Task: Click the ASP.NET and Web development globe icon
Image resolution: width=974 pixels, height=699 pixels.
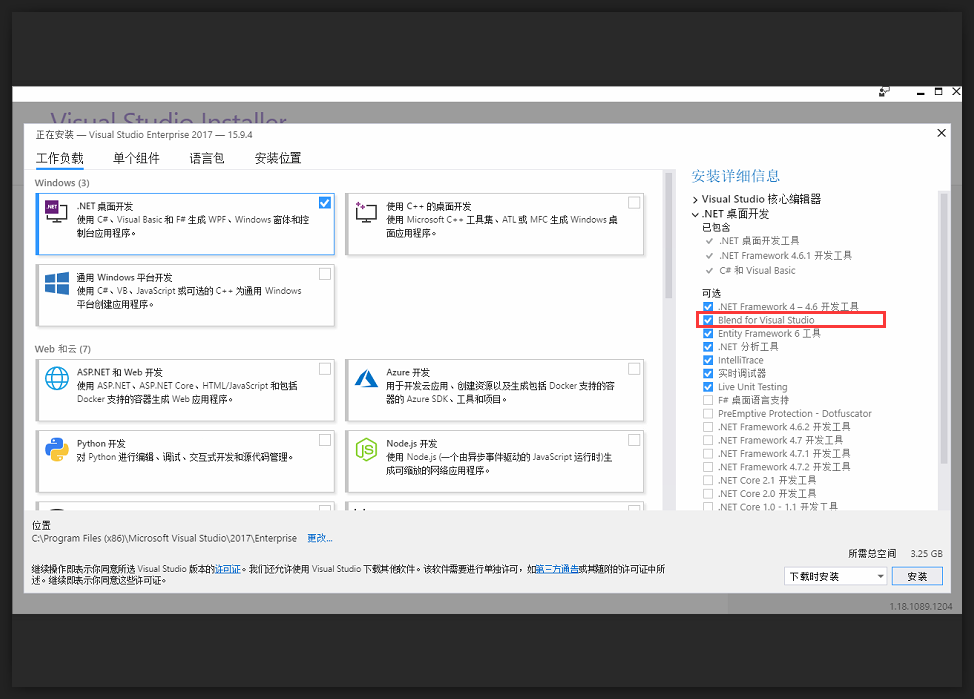Action: coord(56,381)
